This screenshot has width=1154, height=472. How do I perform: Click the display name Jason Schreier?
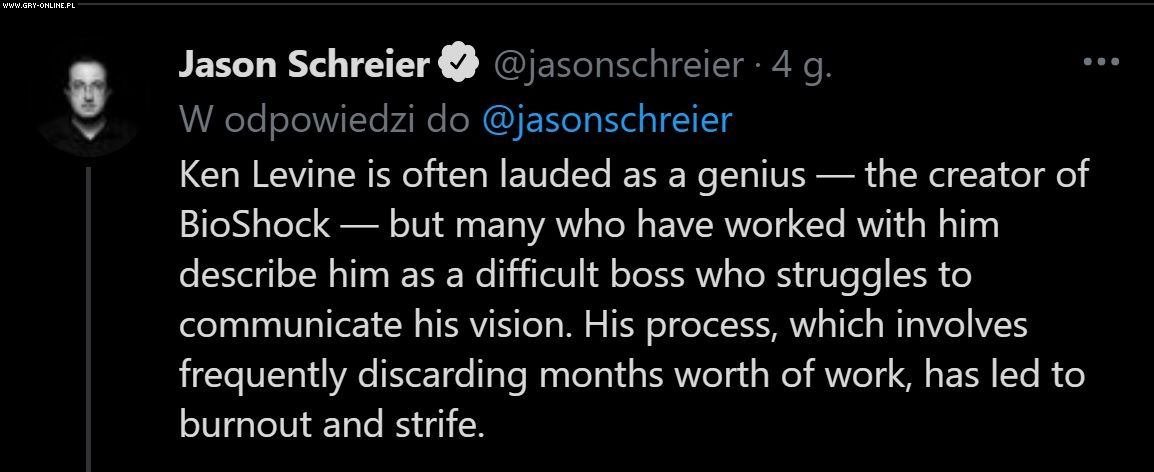[305, 65]
